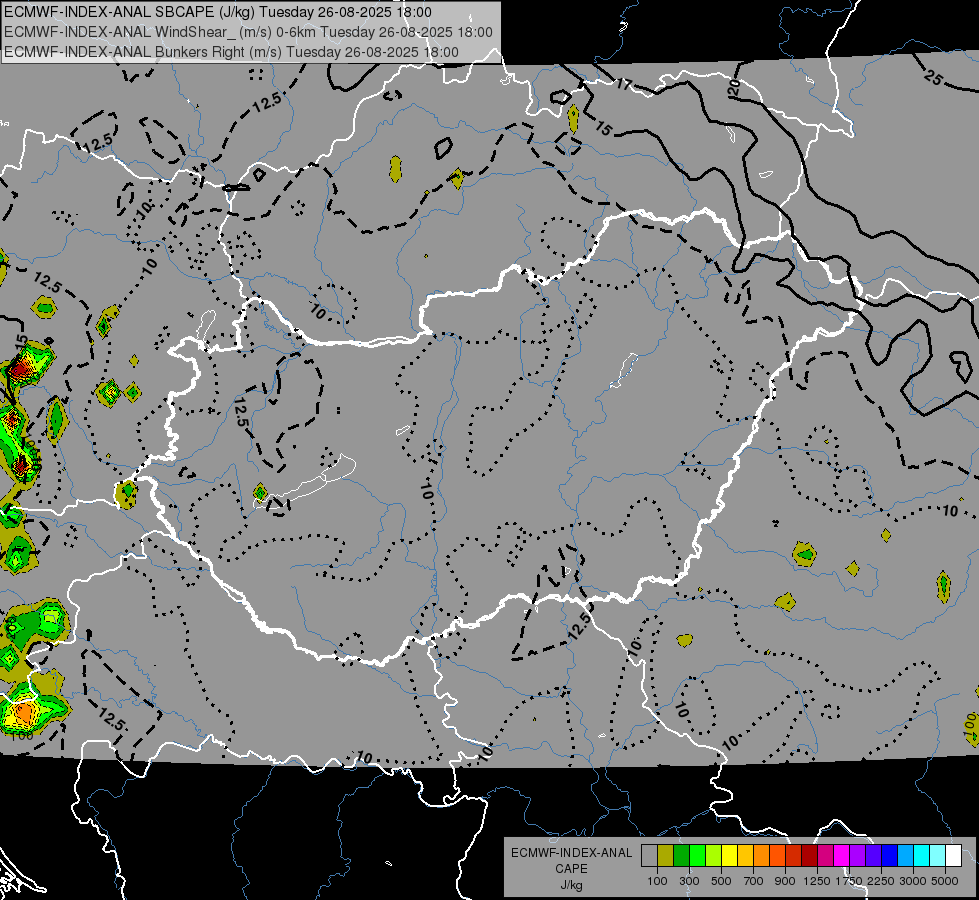
Task: Pick the amber swatch before the 700 tick
Action: [745, 856]
